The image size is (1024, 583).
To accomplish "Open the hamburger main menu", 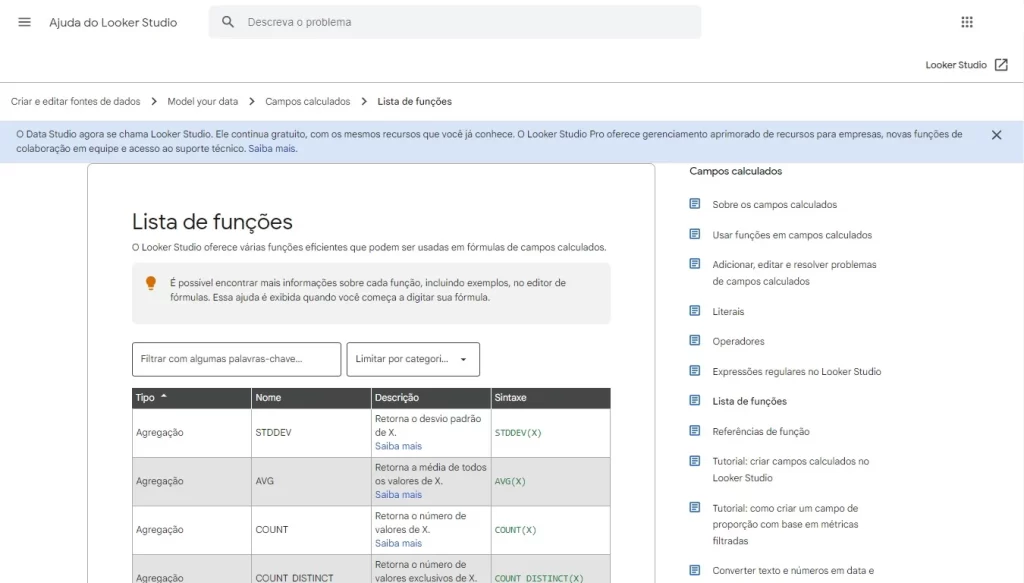I will 24,22.
